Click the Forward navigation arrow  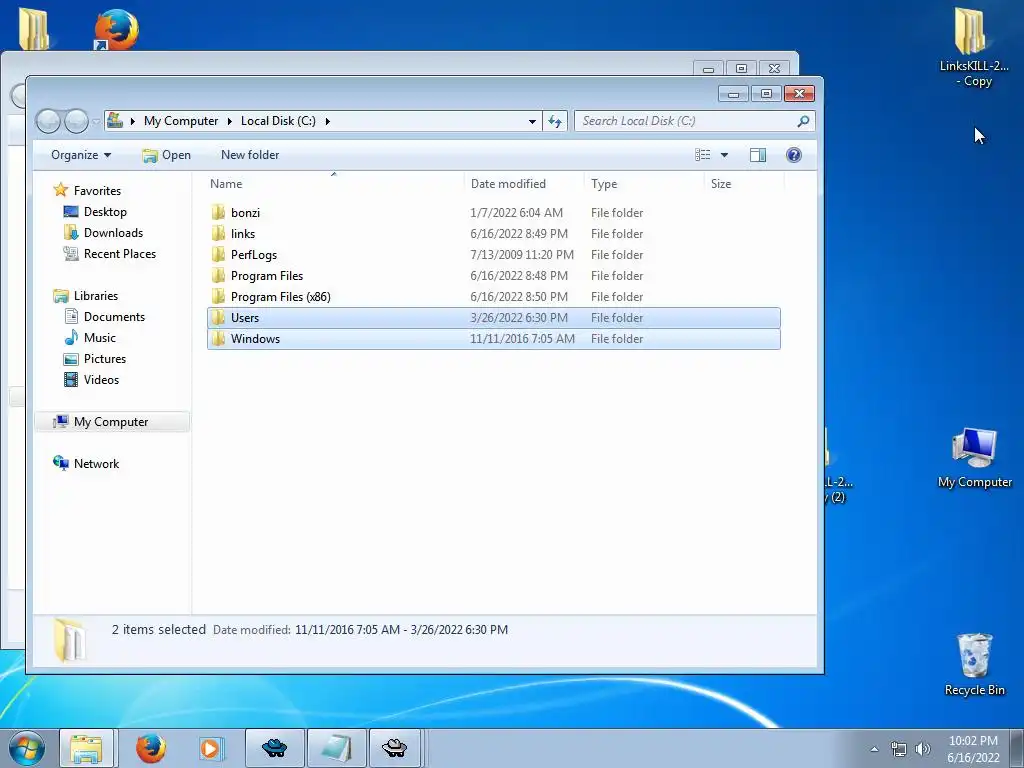pyautogui.click(x=76, y=121)
